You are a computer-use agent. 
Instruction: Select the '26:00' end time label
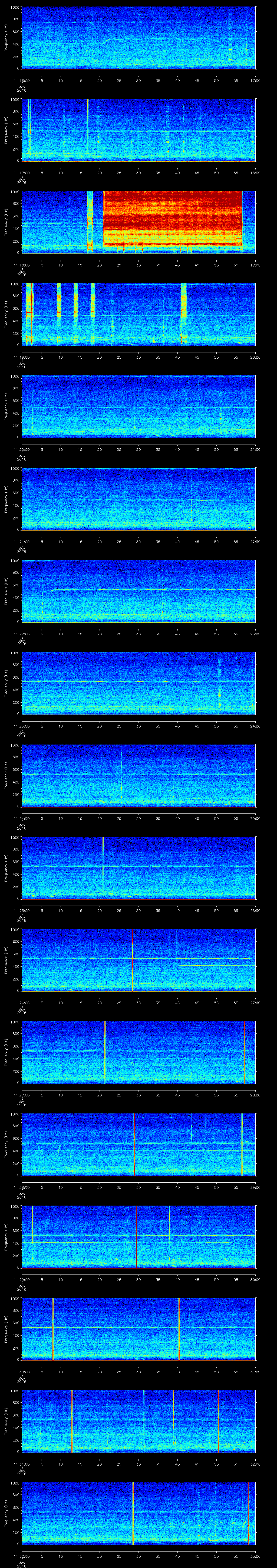[x=255, y=910]
